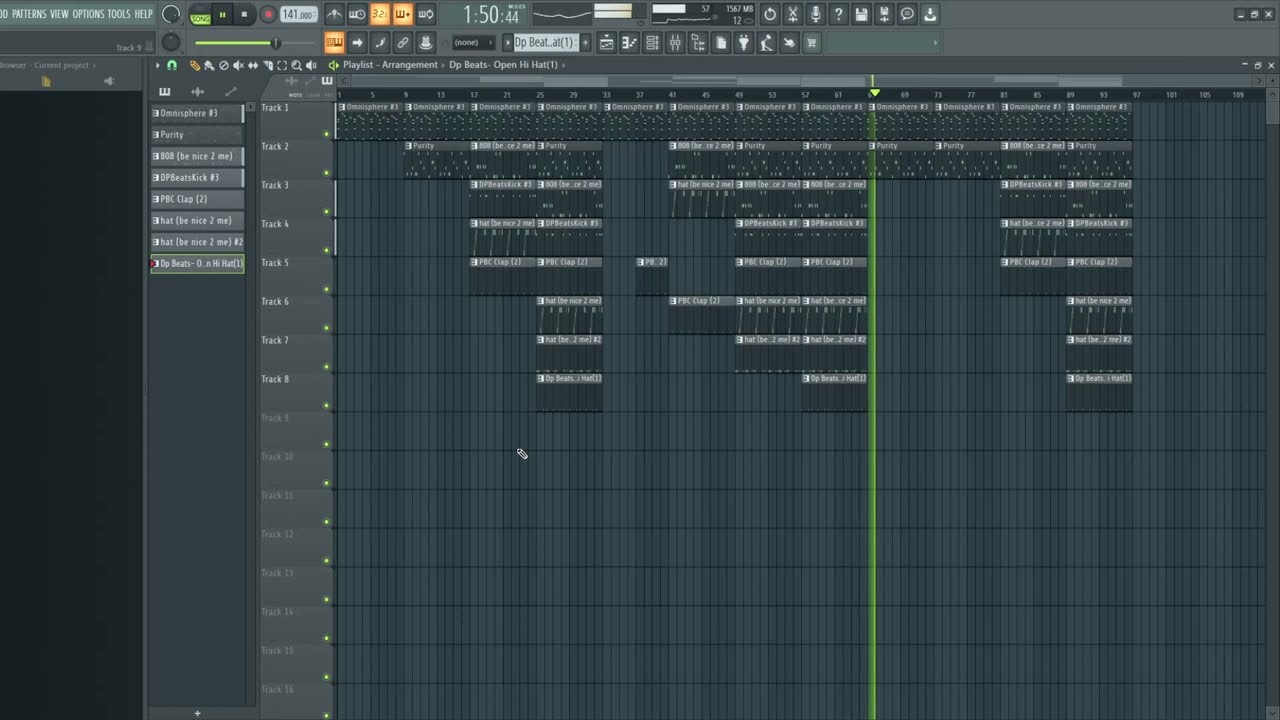Image resolution: width=1280 pixels, height=720 pixels.
Task: Mute Track 5 using its green dot
Action: pos(326,289)
